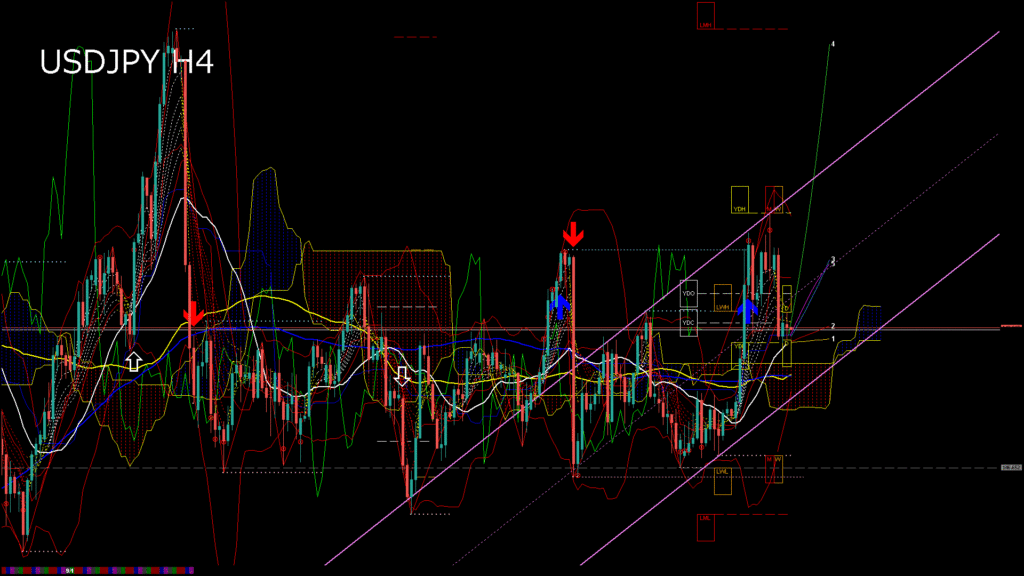The image size is (1024, 576).
Task: Click the wave label 1 near price line
Action: coord(834,339)
